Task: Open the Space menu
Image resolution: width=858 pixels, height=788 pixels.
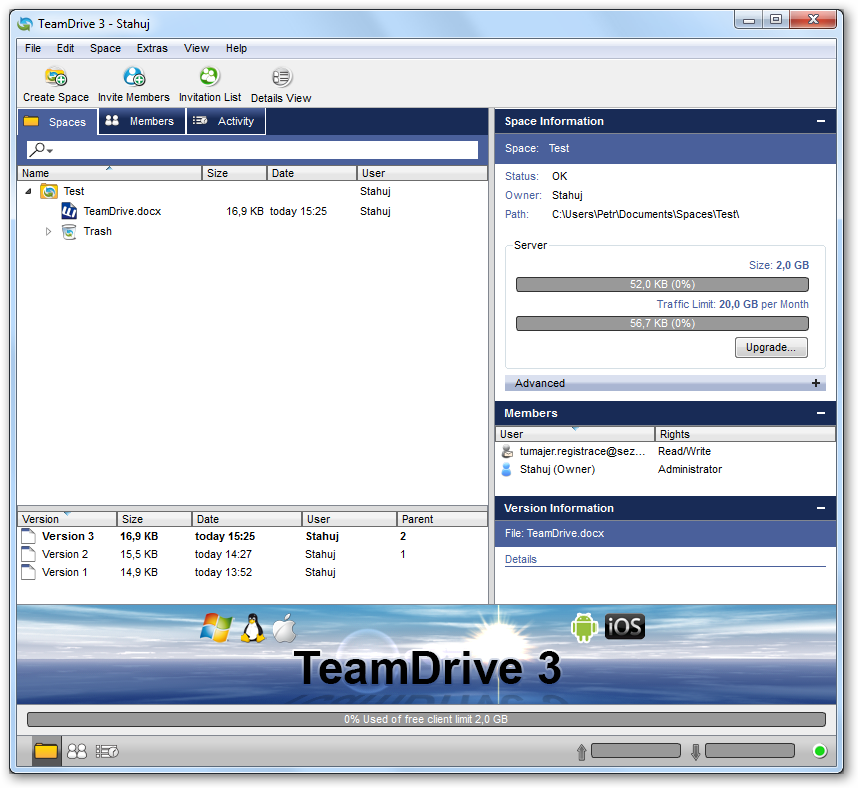Action: tap(106, 48)
